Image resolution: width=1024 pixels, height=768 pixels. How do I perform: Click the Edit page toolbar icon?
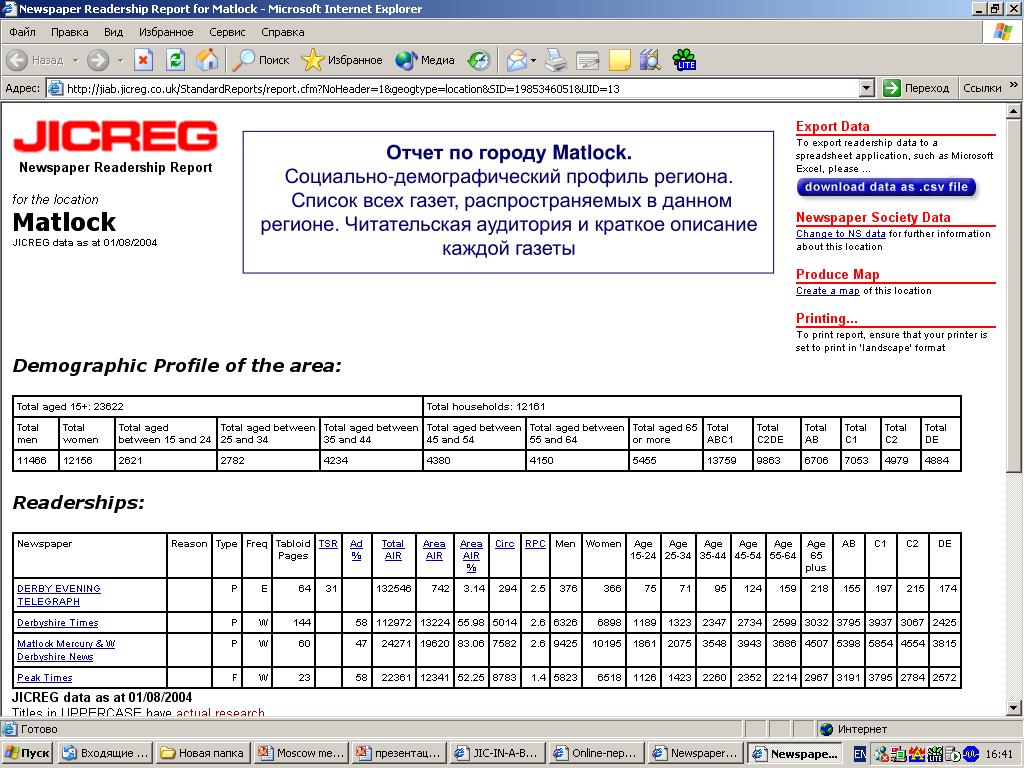[x=588, y=60]
